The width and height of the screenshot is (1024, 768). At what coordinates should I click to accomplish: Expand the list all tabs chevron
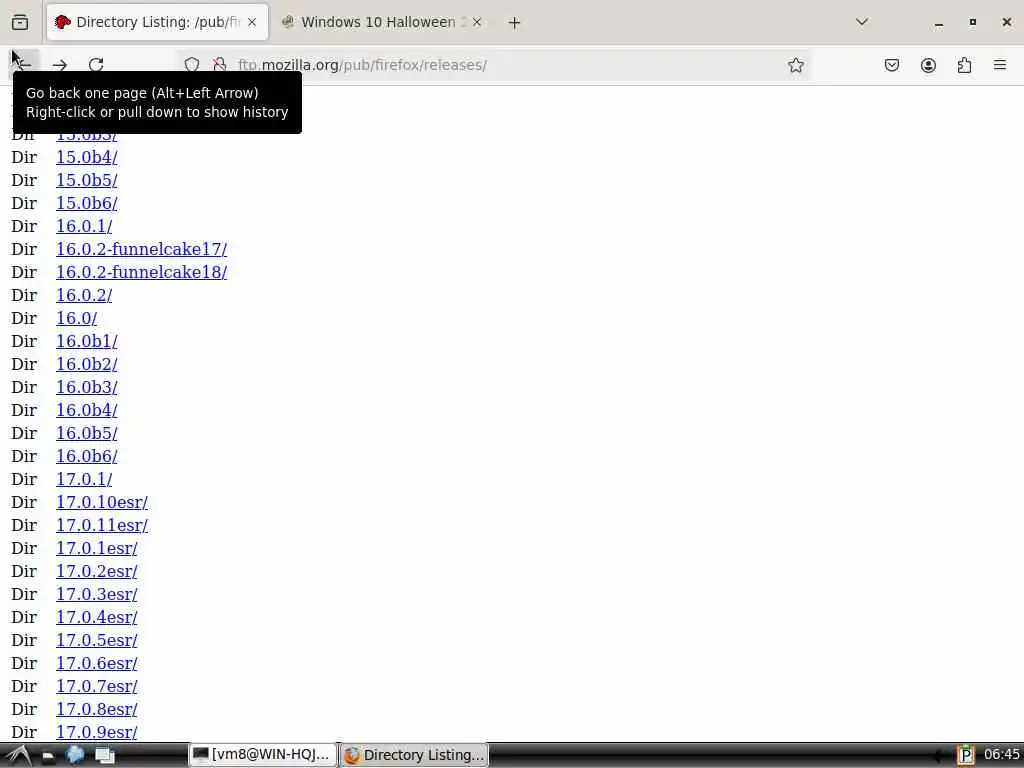pos(862,22)
